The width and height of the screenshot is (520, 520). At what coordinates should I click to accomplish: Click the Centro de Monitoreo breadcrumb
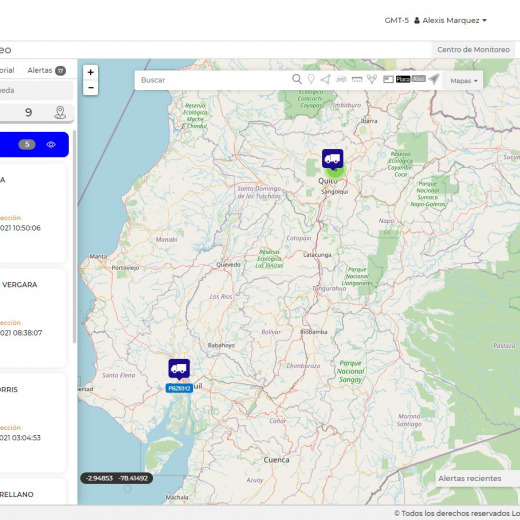[473, 50]
